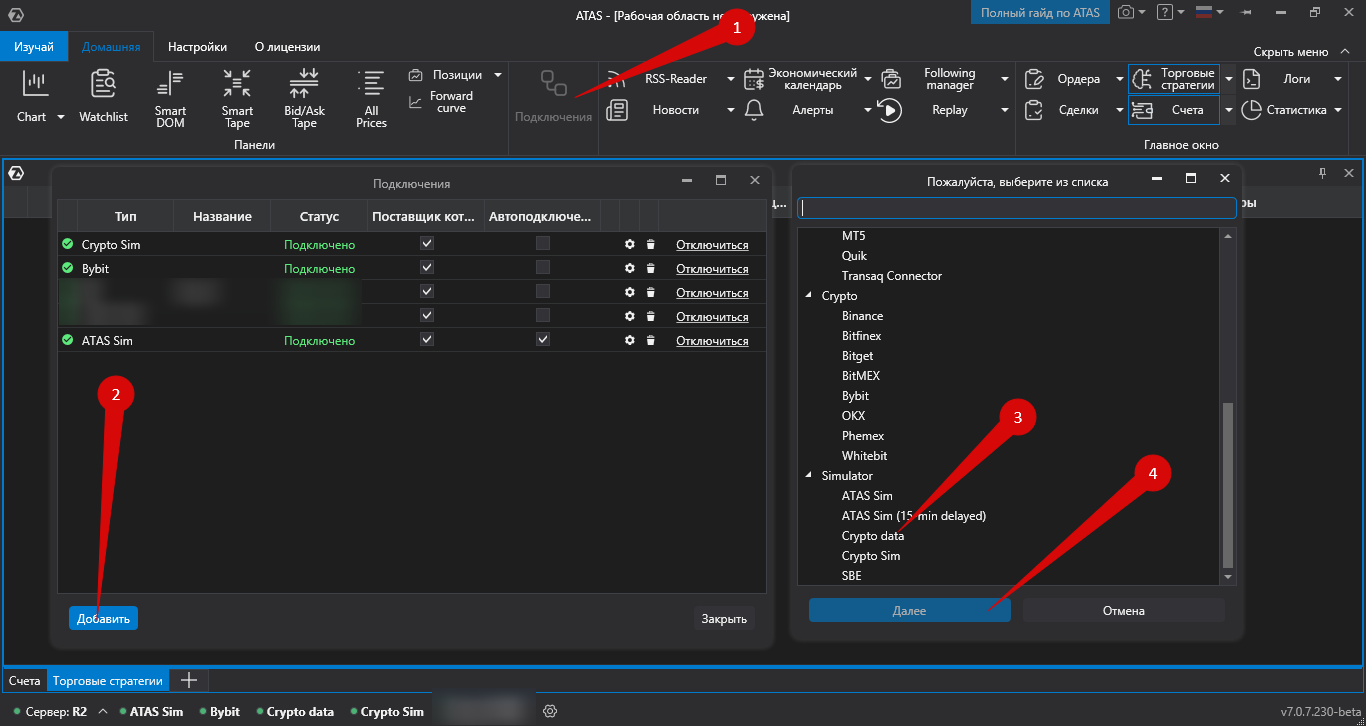Screen dimensions: 1366x726
Task: Expand the RSS-Reader dropdown arrow
Action: point(731,79)
